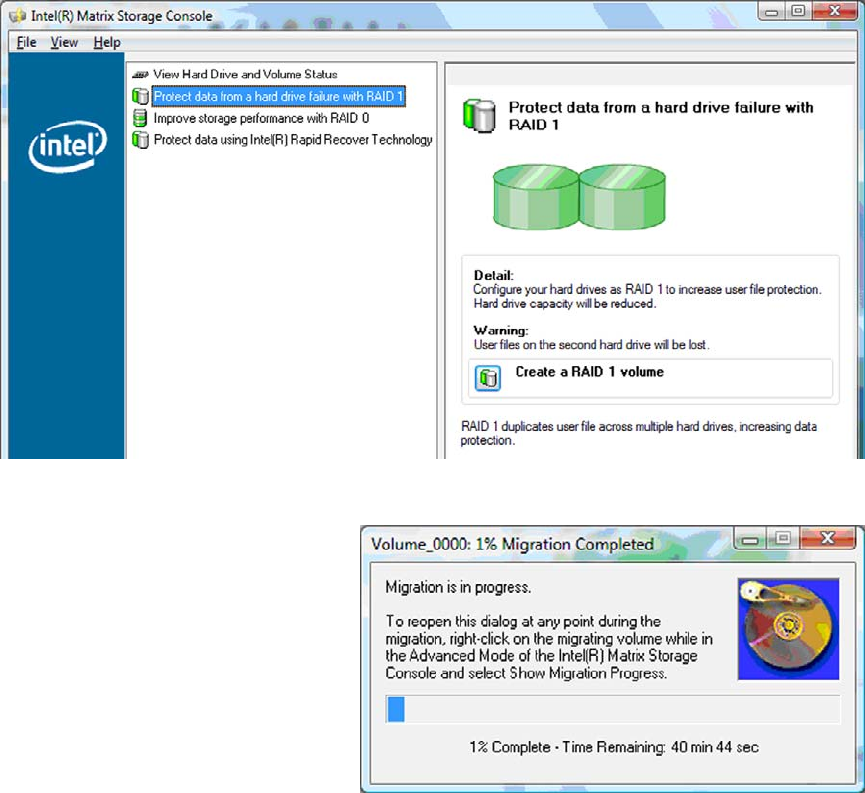Click 'RAID 1 duplicates user file' description text
Image resolution: width=865 pixels, height=793 pixels.
point(639,433)
